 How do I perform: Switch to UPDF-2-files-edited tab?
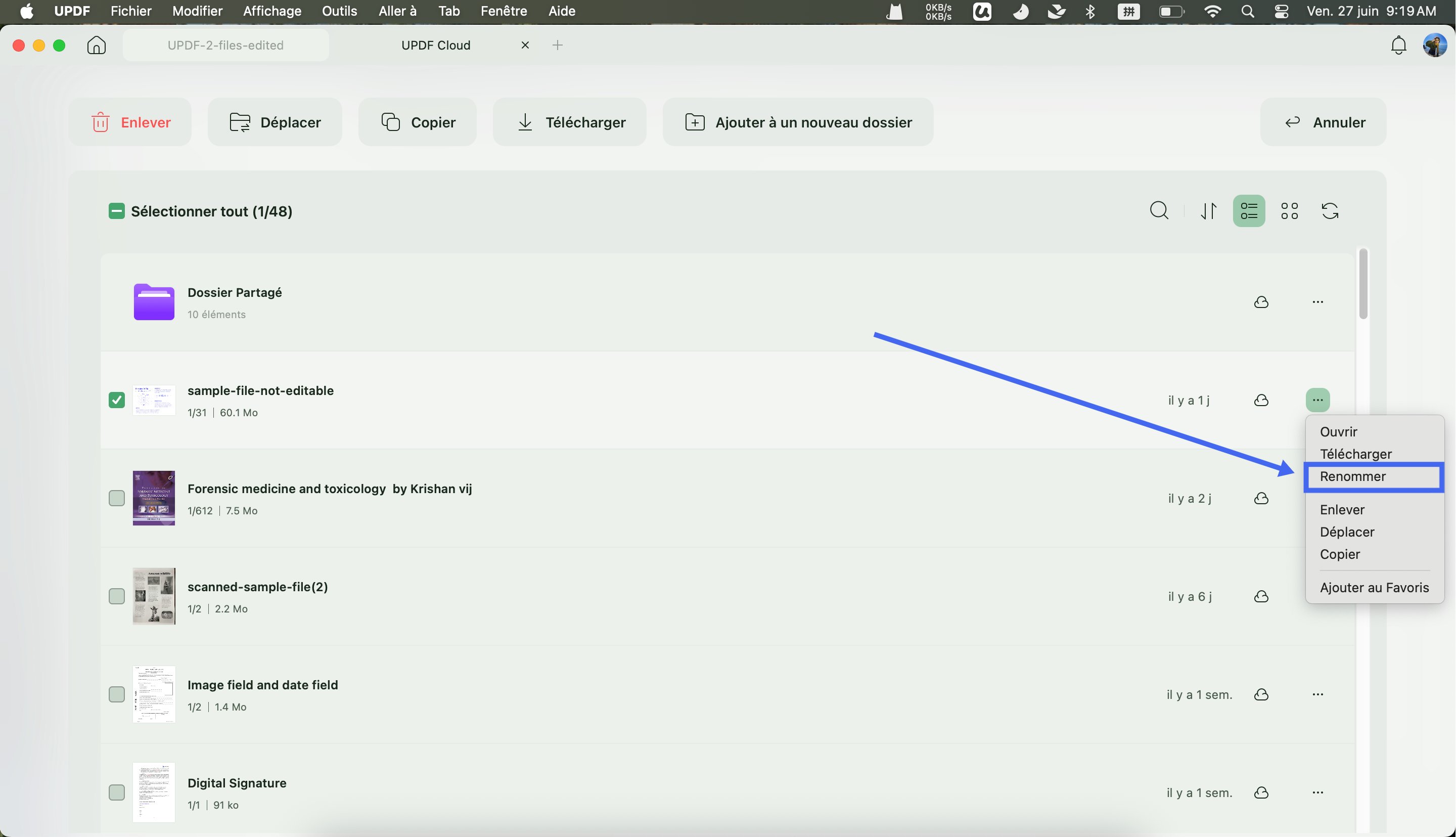coord(226,45)
